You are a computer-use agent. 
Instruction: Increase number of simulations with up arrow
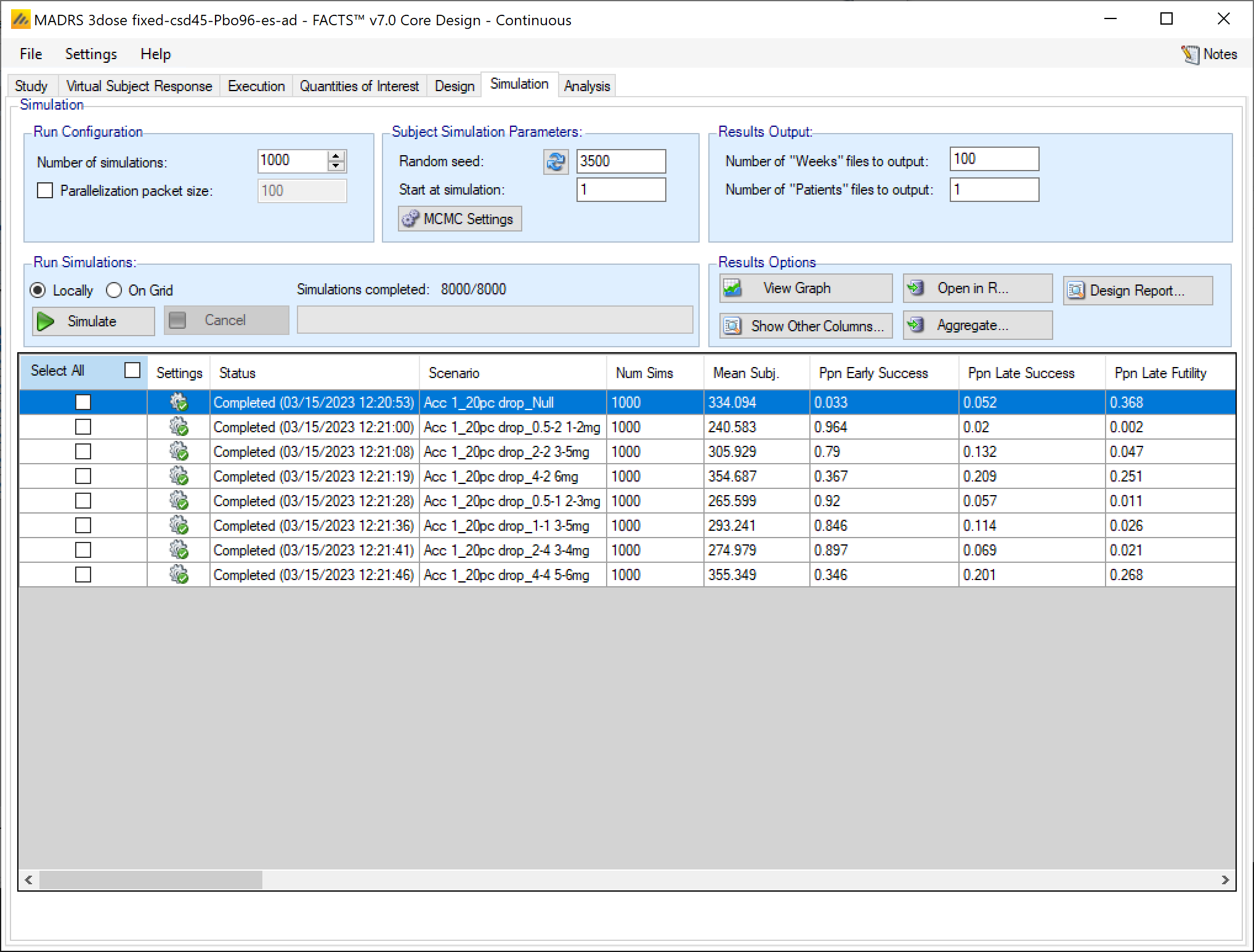pyautogui.click(x=336, y=156)
